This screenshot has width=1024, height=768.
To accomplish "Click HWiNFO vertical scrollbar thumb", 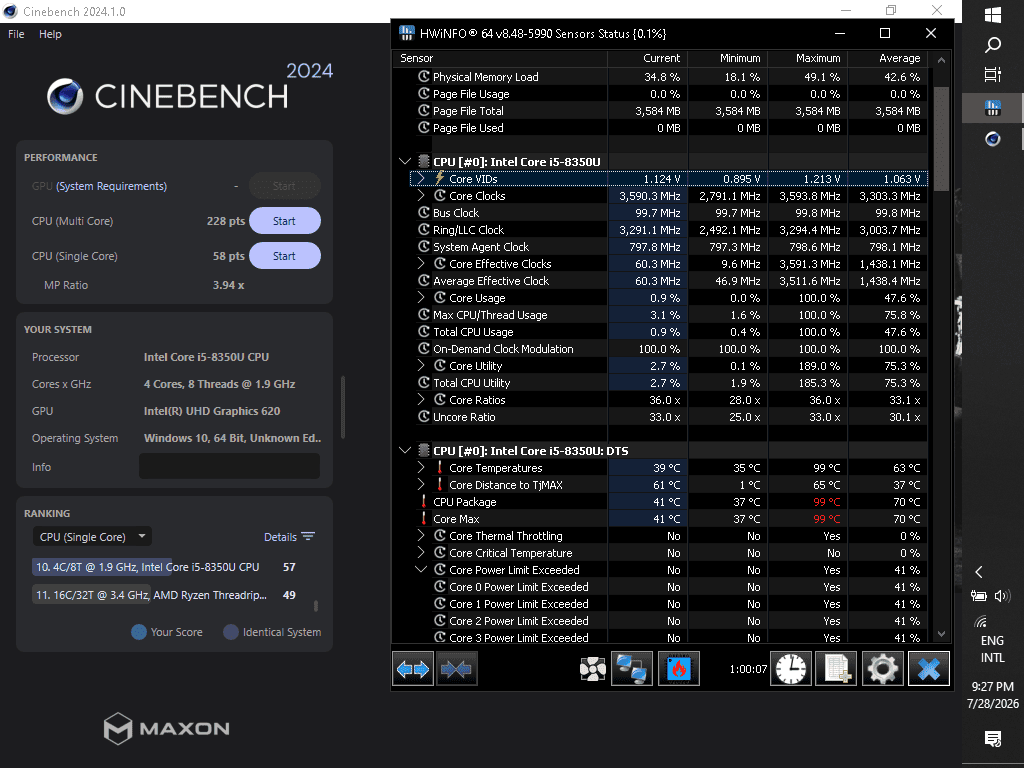I will coord(941,139).
